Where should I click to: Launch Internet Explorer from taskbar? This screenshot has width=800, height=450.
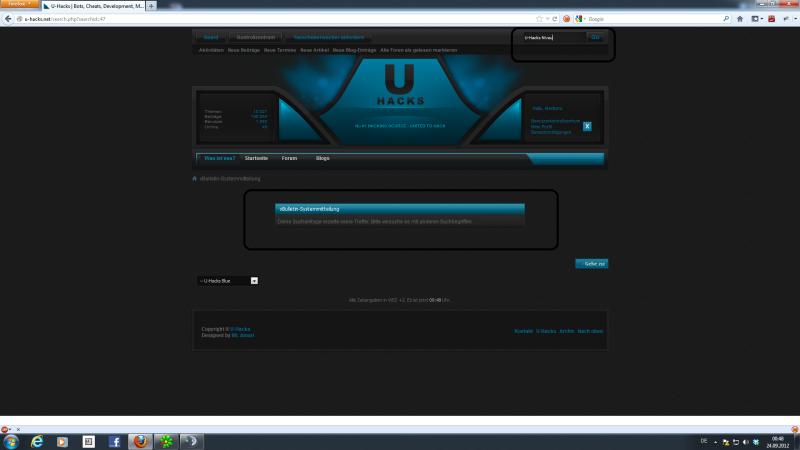click(x=37, y=441)
